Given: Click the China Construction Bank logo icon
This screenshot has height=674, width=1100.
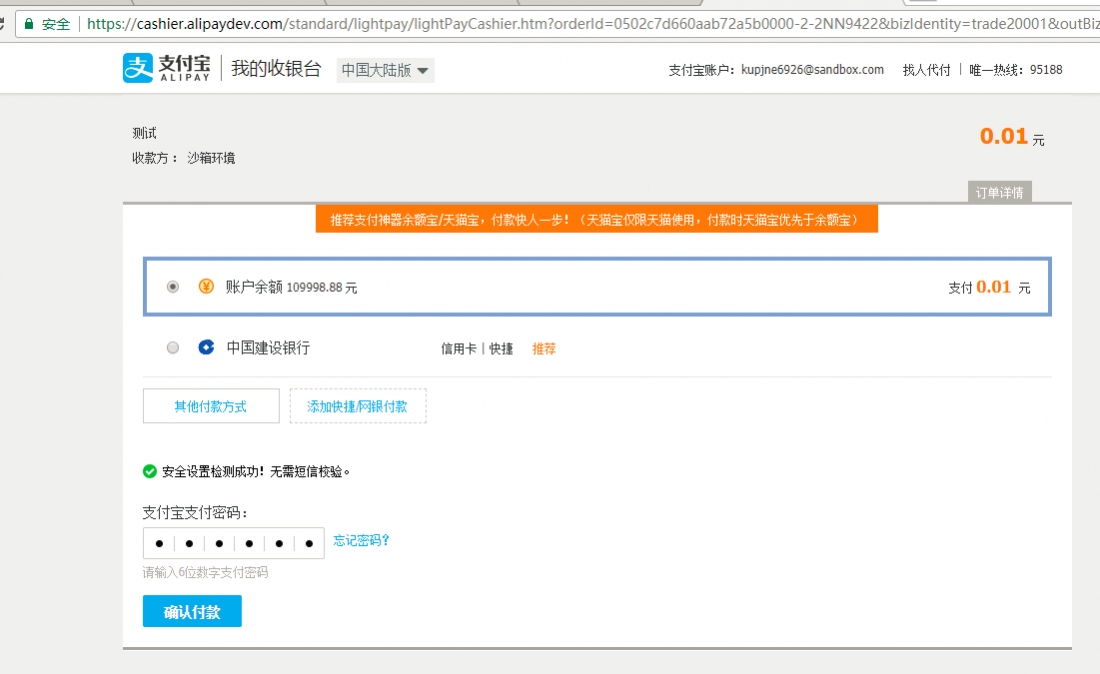Looking at the screenshot, I should pyautogui.click(x=206, y=347).
